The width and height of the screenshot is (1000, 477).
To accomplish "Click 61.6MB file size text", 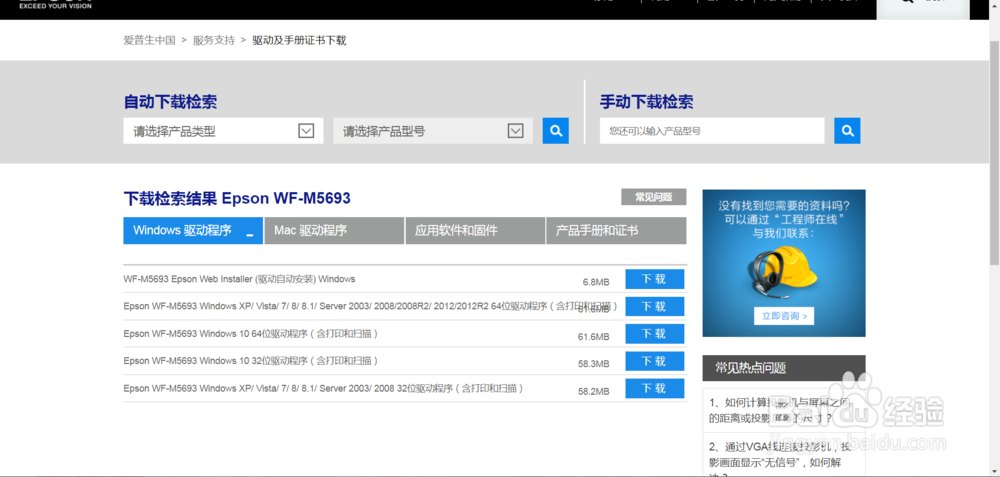I will (x=594, y=336).
